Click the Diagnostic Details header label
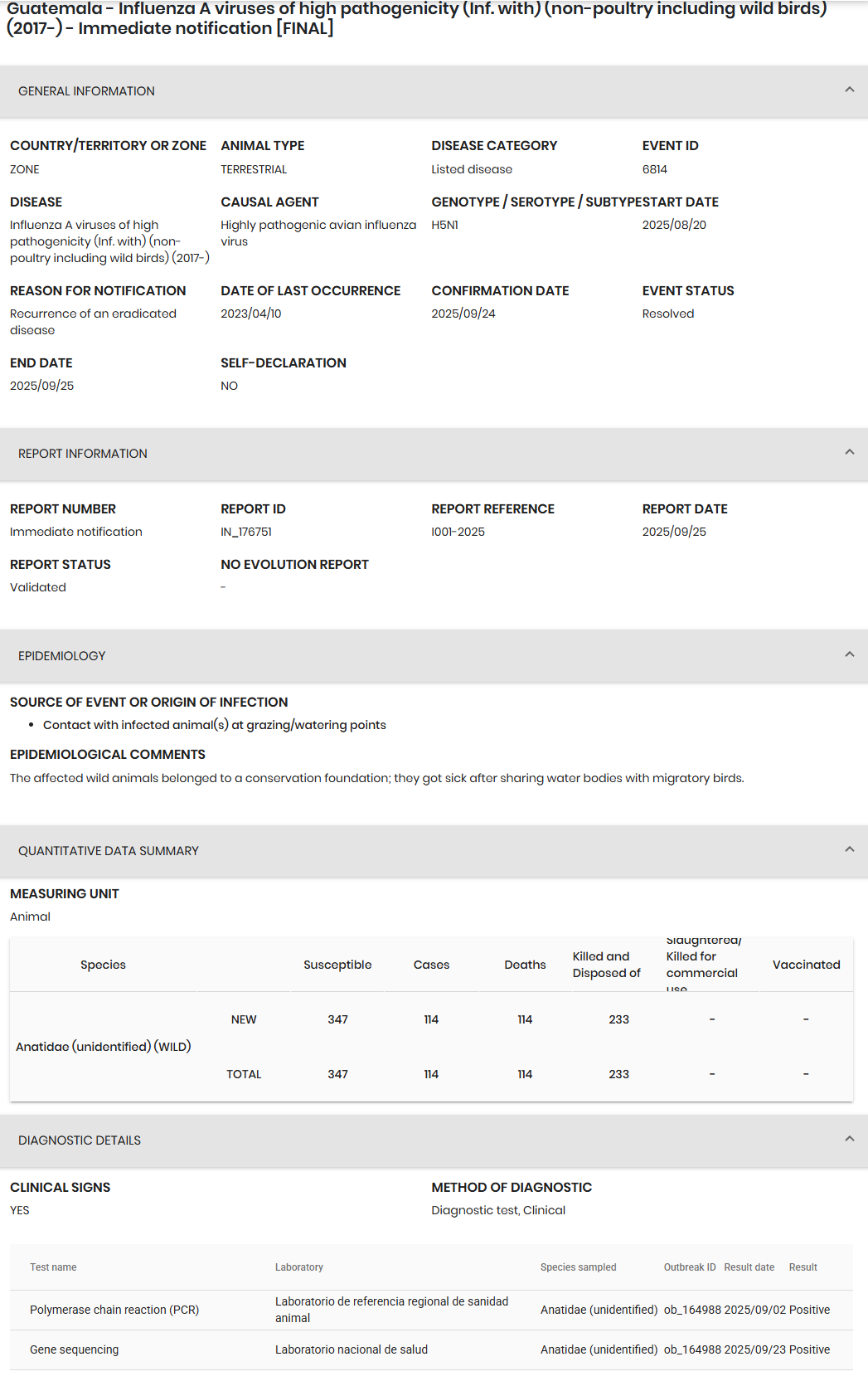This screenshot has height=1381, width=868. (x=80, y=1140)
